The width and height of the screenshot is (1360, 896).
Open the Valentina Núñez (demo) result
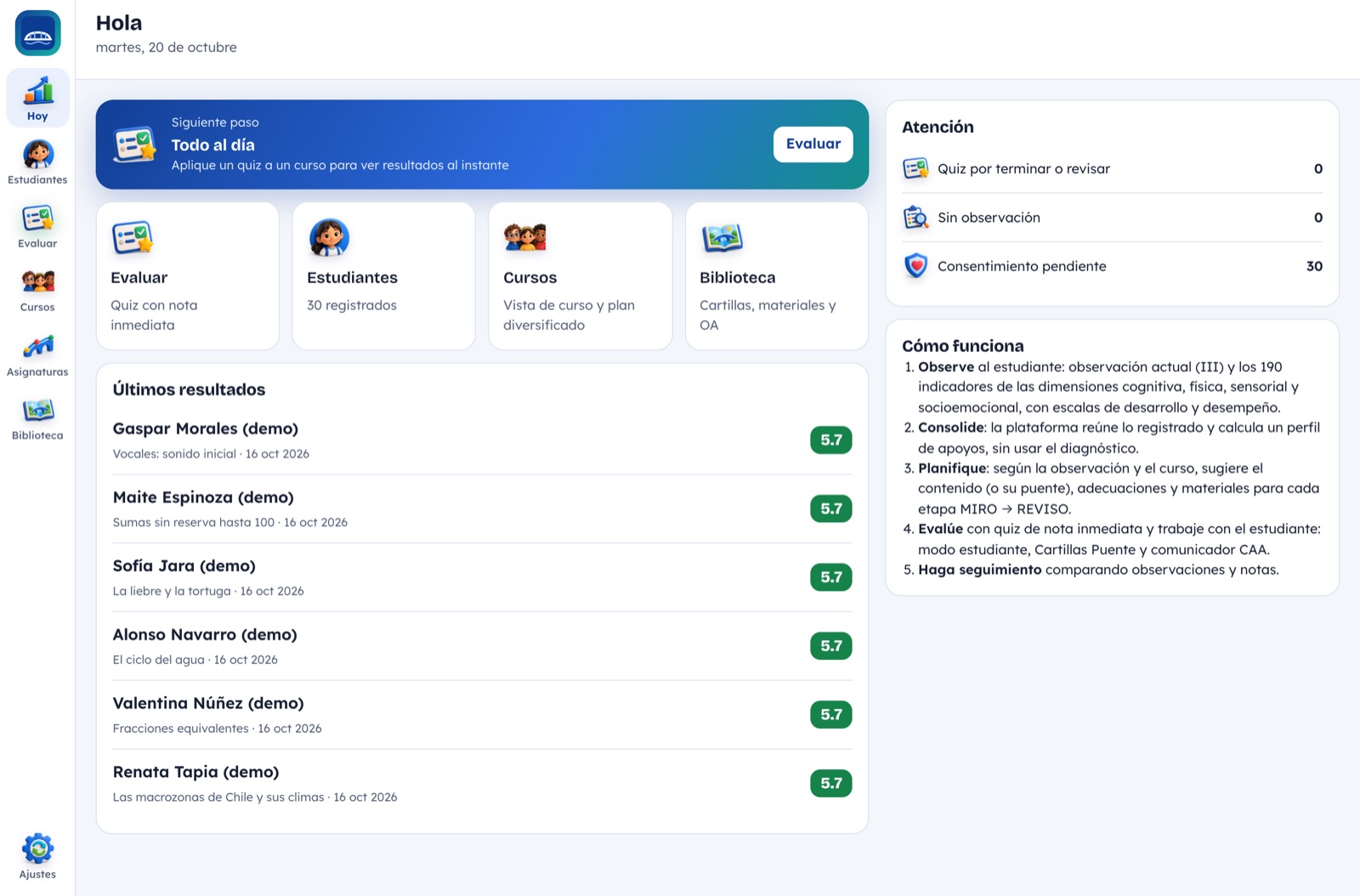pyautogui.click(x=483, y=715)
